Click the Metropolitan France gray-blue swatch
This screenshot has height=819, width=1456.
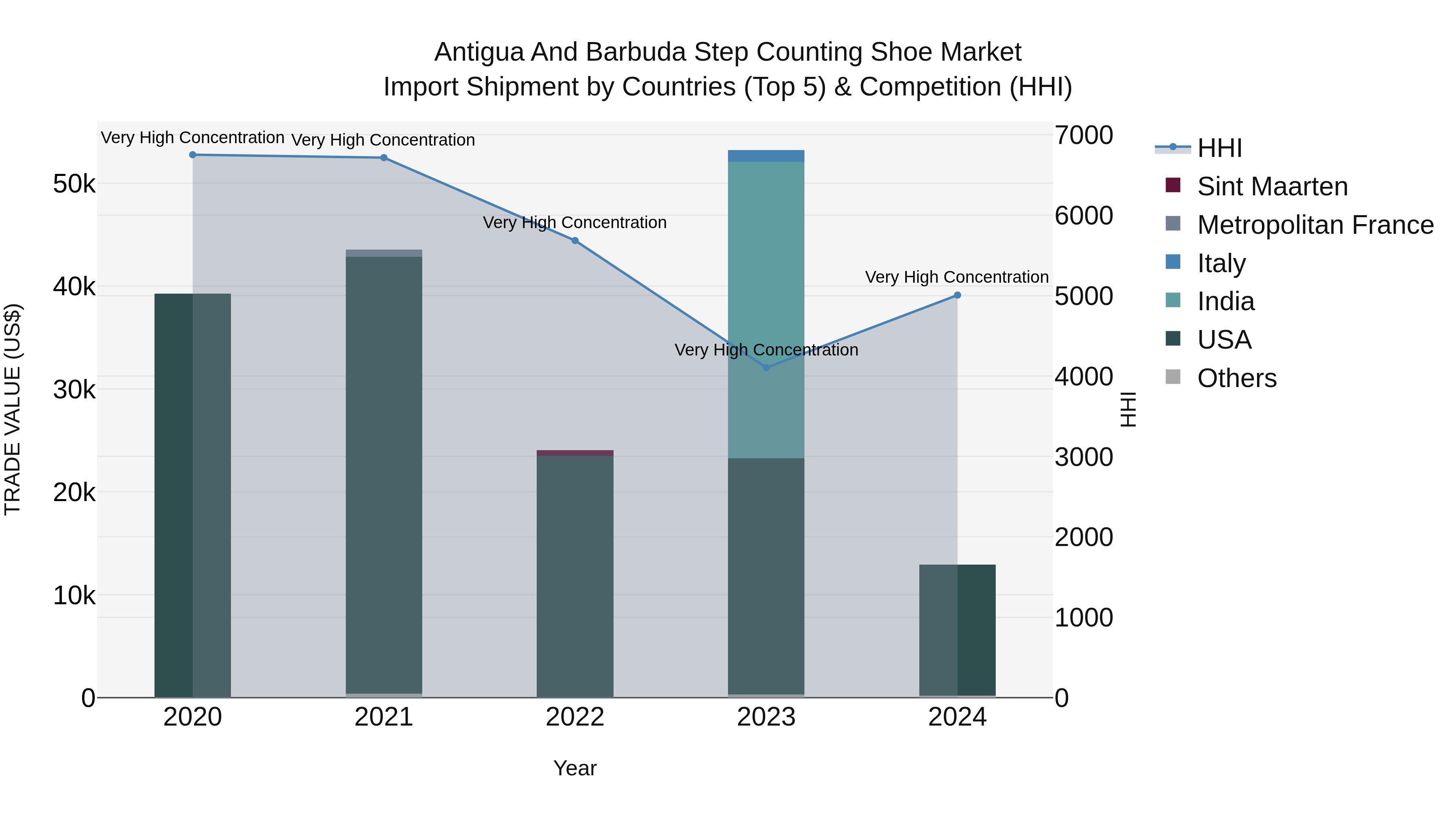1173,223
